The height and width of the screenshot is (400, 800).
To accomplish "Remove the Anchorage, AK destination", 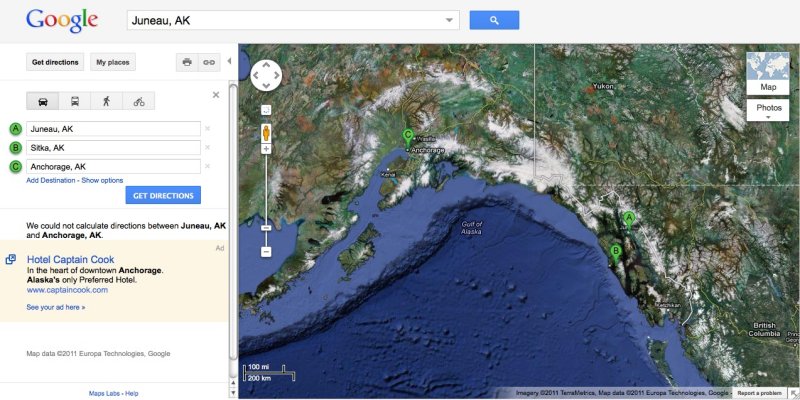I will pos(207,166).
